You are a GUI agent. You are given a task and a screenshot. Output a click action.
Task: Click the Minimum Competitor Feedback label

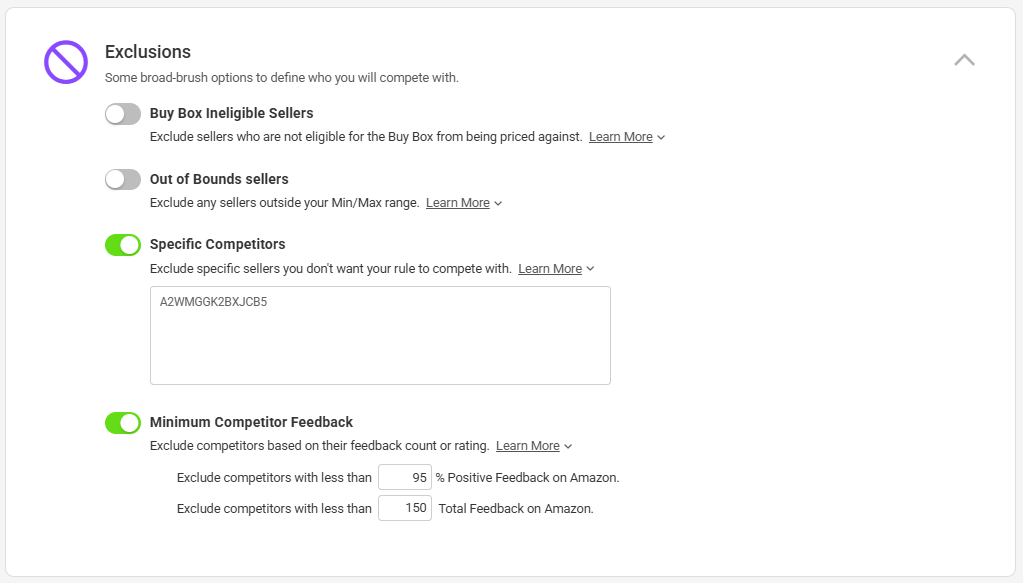pos(251,422)
